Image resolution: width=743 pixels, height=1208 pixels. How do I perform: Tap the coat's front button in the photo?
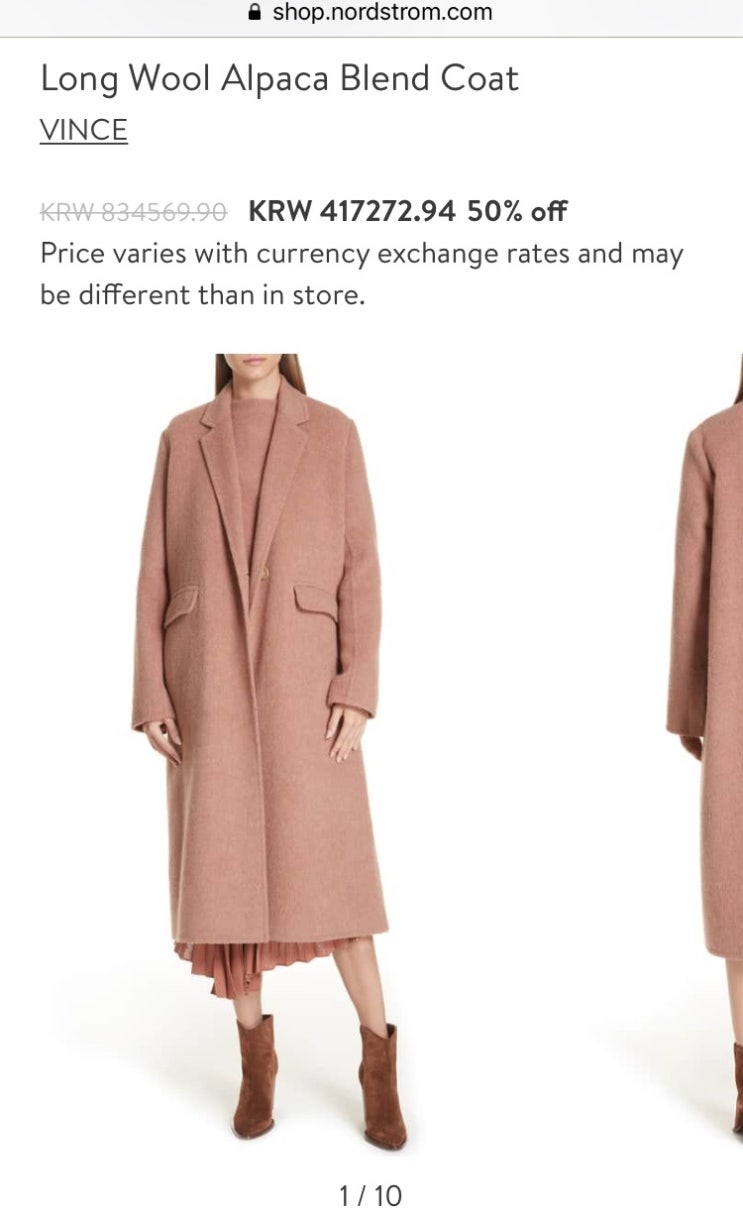tap(265, 572)
